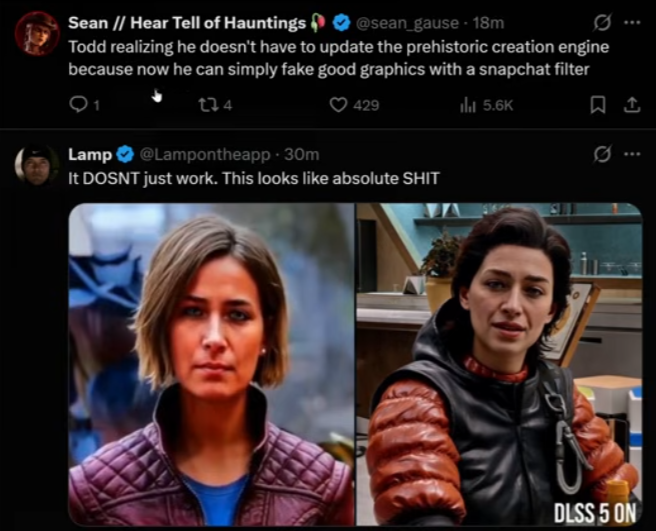656x531 pixels.
Task: Click Grok icon on Lamp's tweet
Action: coord(602,154)
